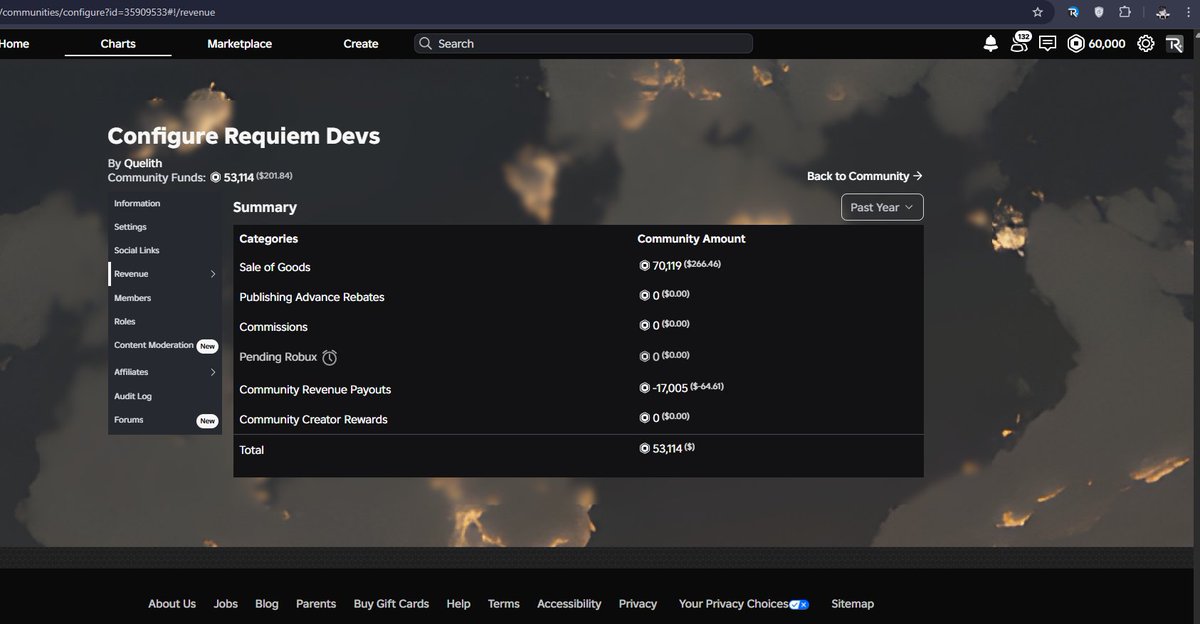Open the browser extensions puzzle icon
The image size is (1200, 624).
1125,12
